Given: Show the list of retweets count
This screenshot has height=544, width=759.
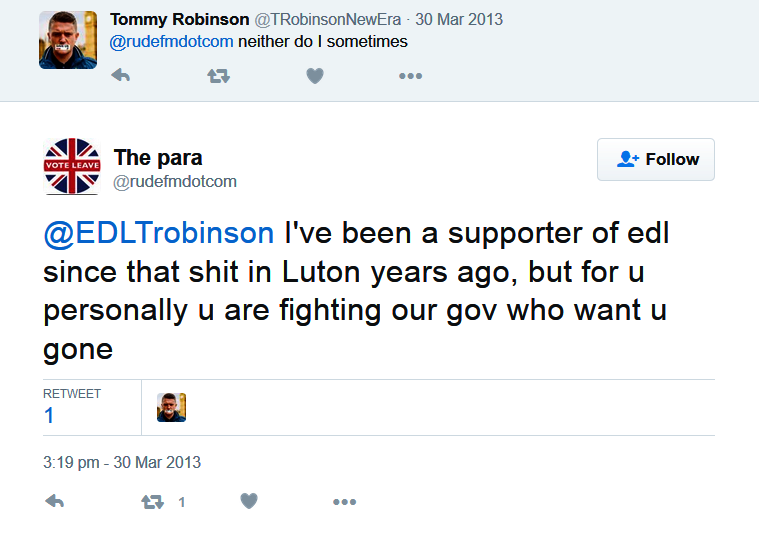Looking at the screenshot, I should click(50, 415).
